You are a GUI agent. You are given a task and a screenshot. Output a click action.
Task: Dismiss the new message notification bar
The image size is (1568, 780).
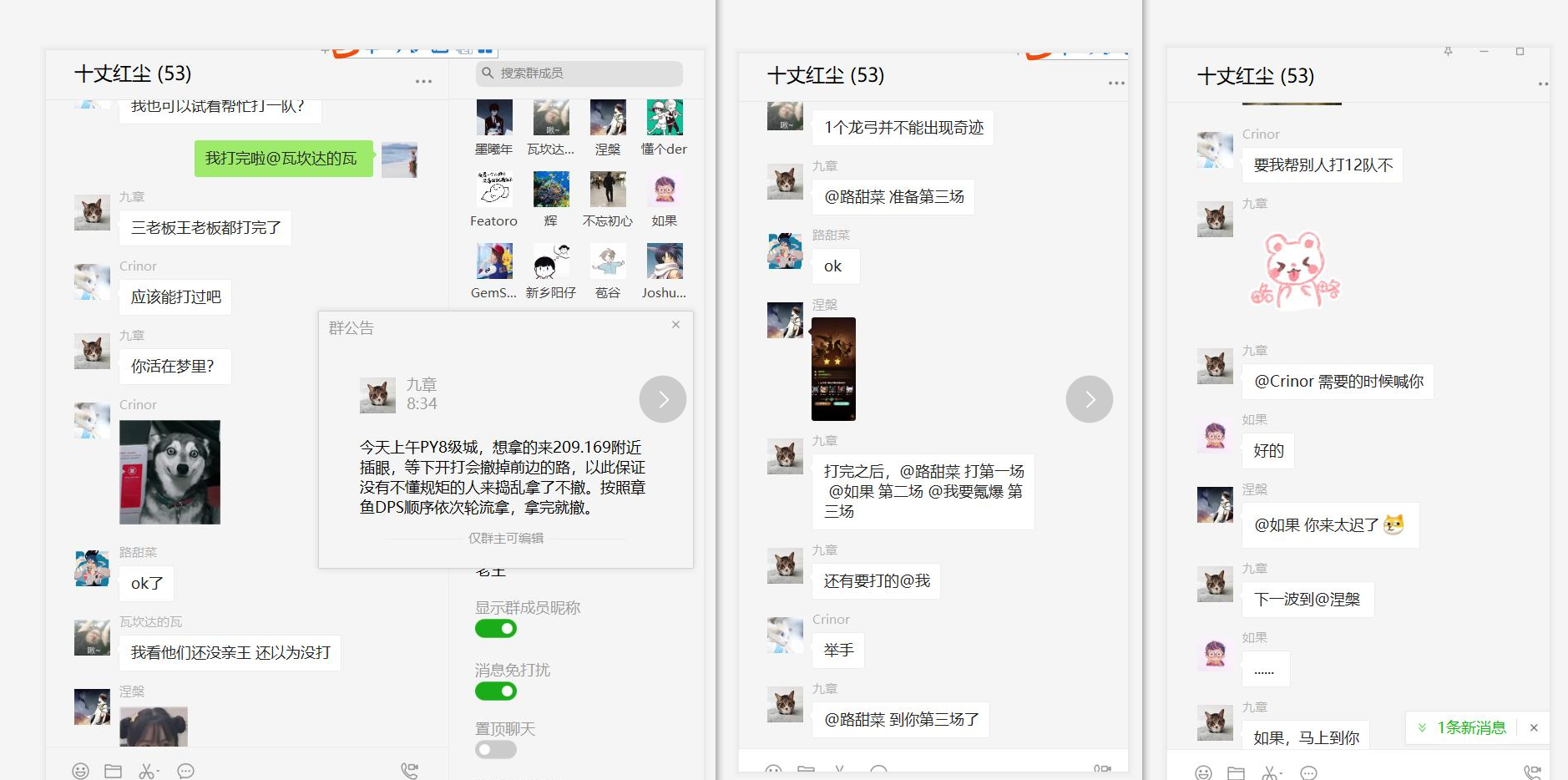[1534, 727]
